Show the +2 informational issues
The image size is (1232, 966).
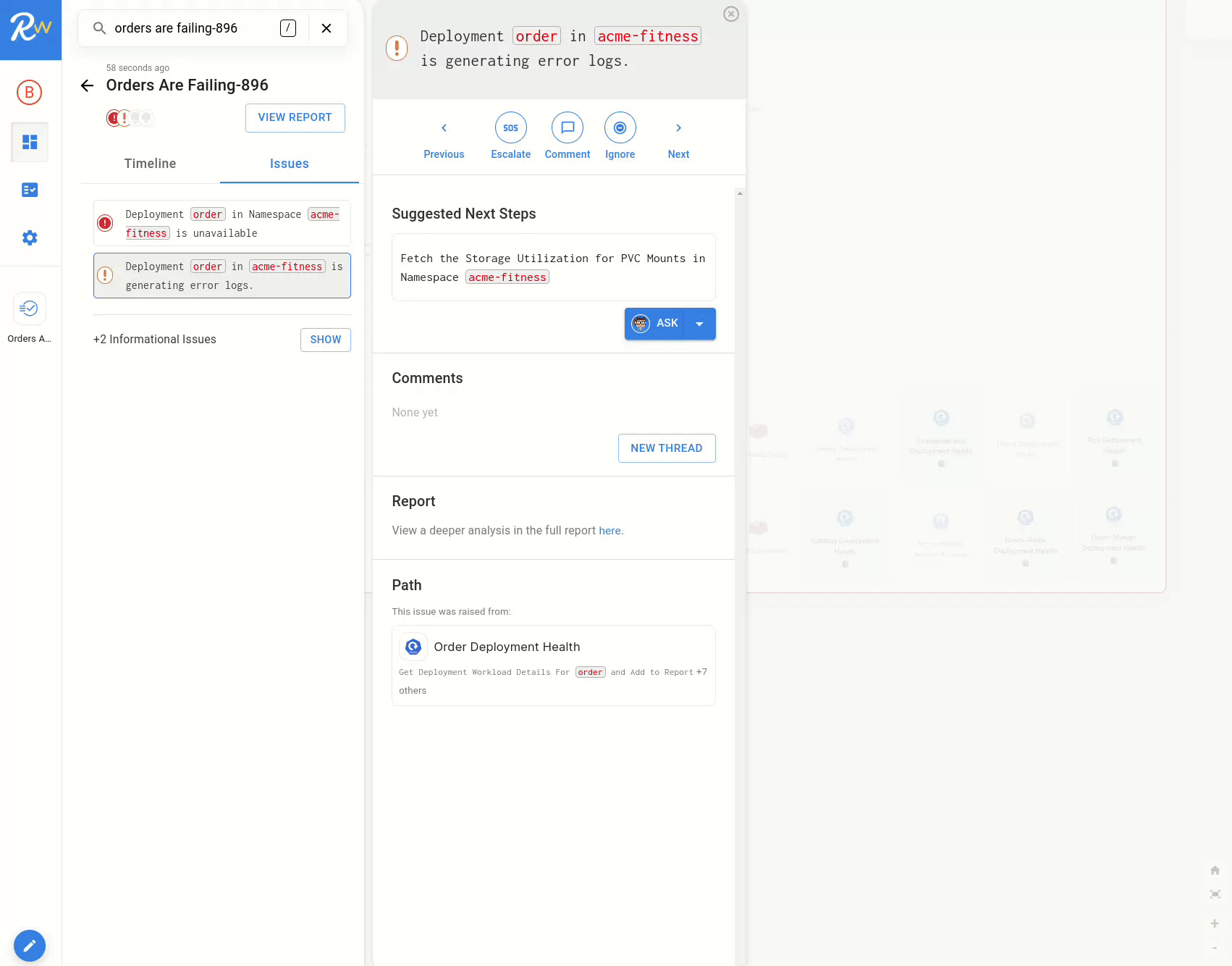325,340
